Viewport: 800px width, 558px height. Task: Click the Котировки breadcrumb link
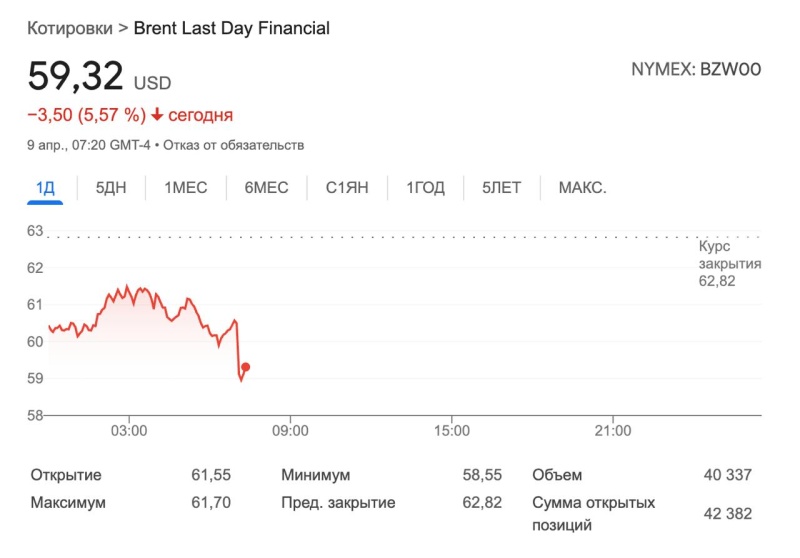[70, 28]
